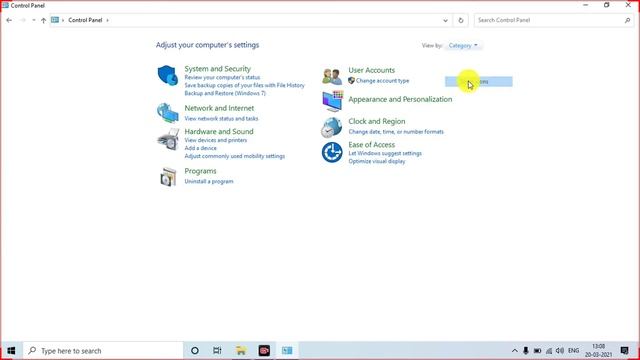Screen dimensions: 640x360
Task: Click Change account type
Action: coord(382,81)
